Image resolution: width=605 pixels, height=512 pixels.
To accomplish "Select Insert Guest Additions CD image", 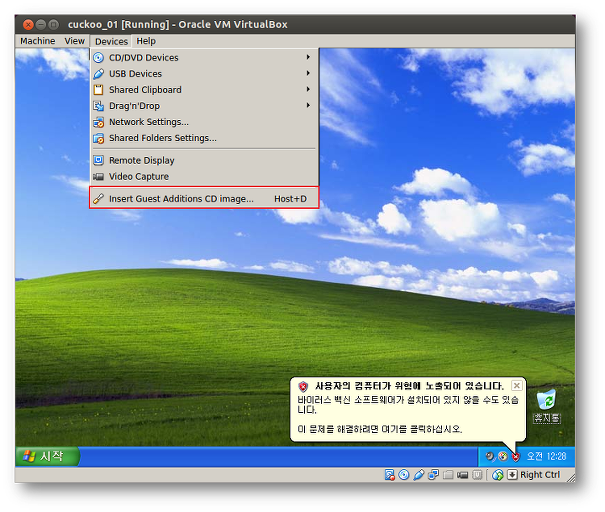I will click(204, 198).
